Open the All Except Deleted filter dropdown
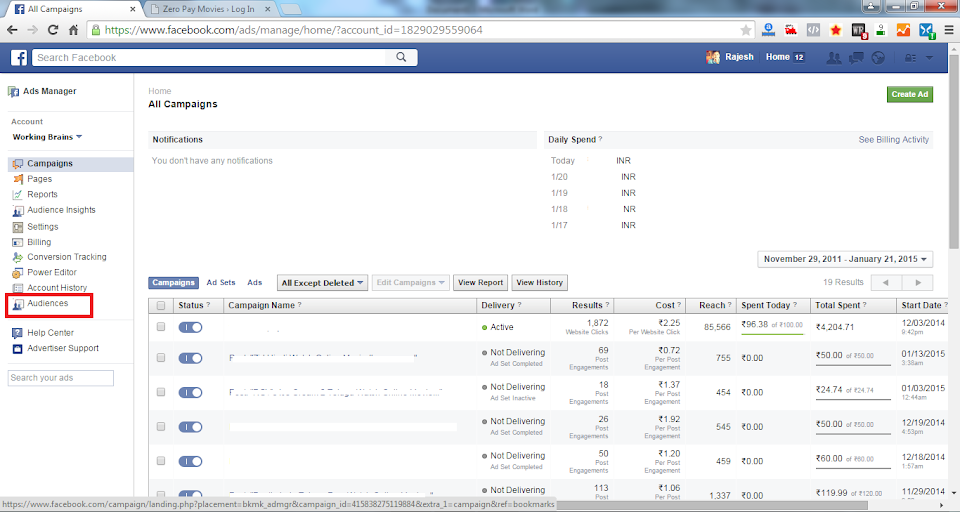 [322, 282]
